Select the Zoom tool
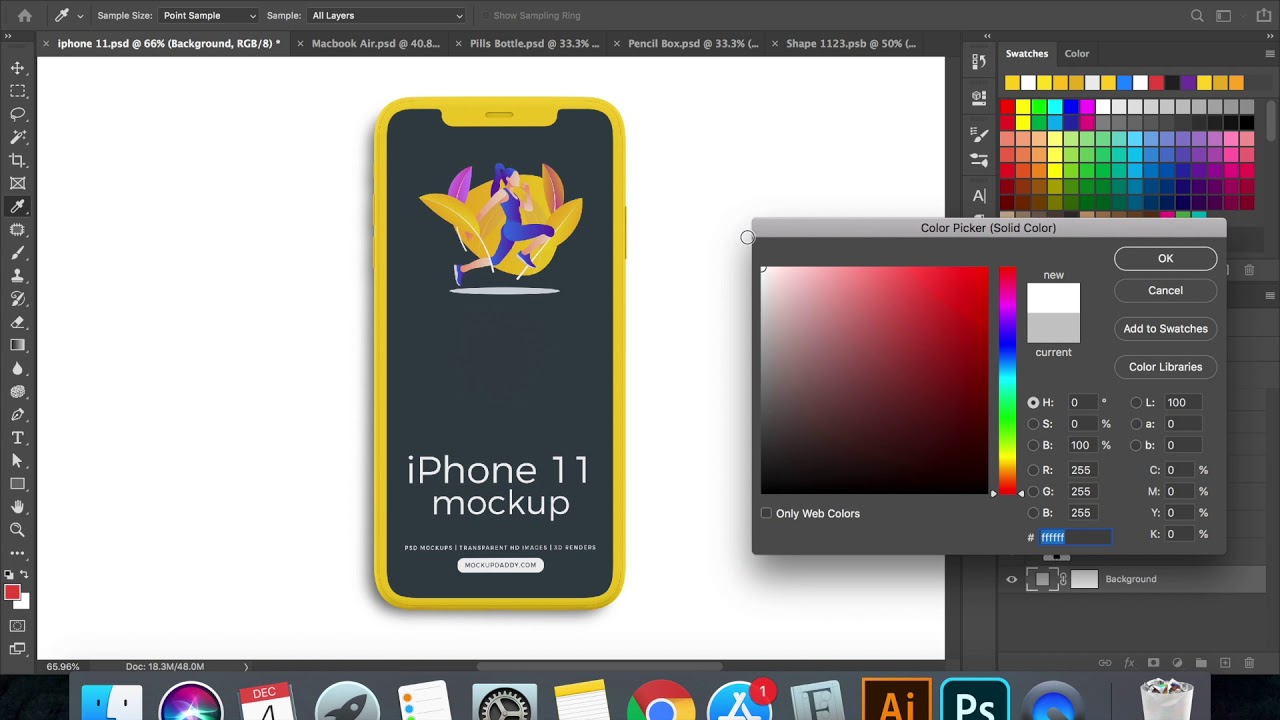Image resolution: width=1280 pixels, height=720 pixels. tap(17, 530)
